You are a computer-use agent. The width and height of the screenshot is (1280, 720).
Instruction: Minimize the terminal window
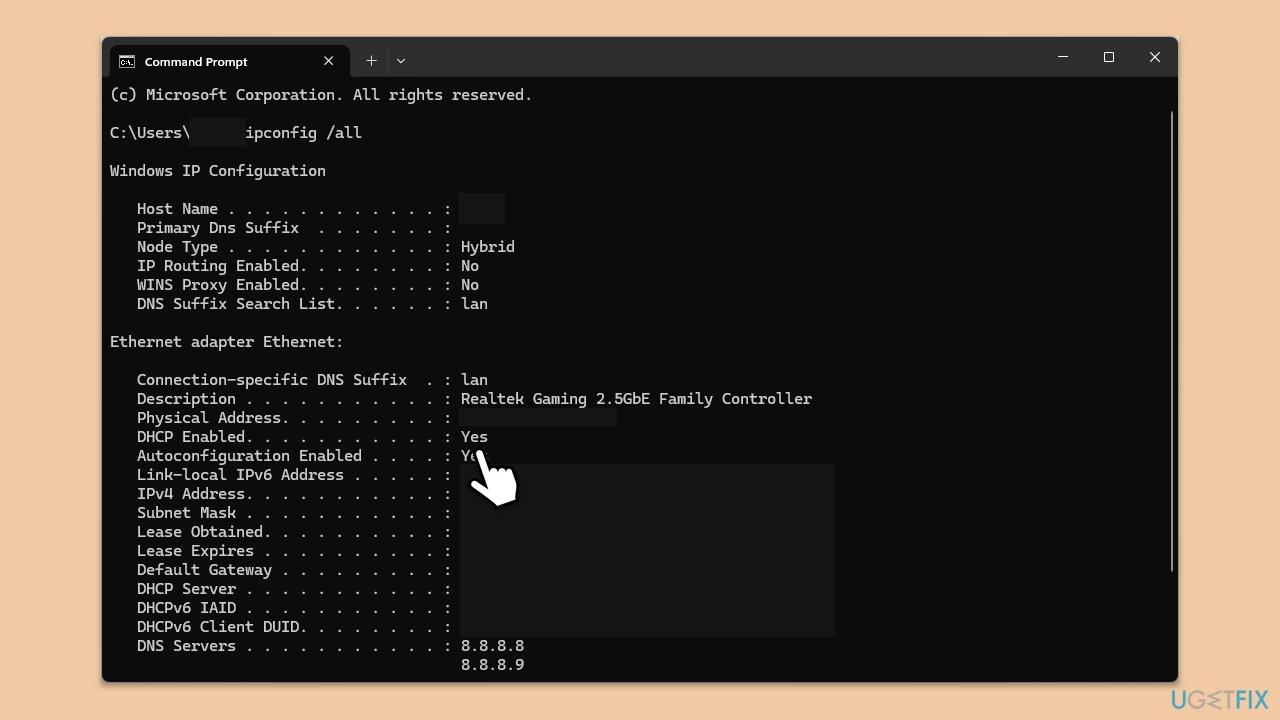pyautogui.click(x=1063, y=57)
